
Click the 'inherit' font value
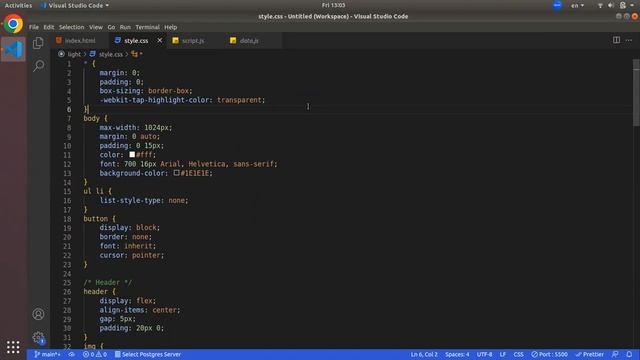click(x=138, y=246)
